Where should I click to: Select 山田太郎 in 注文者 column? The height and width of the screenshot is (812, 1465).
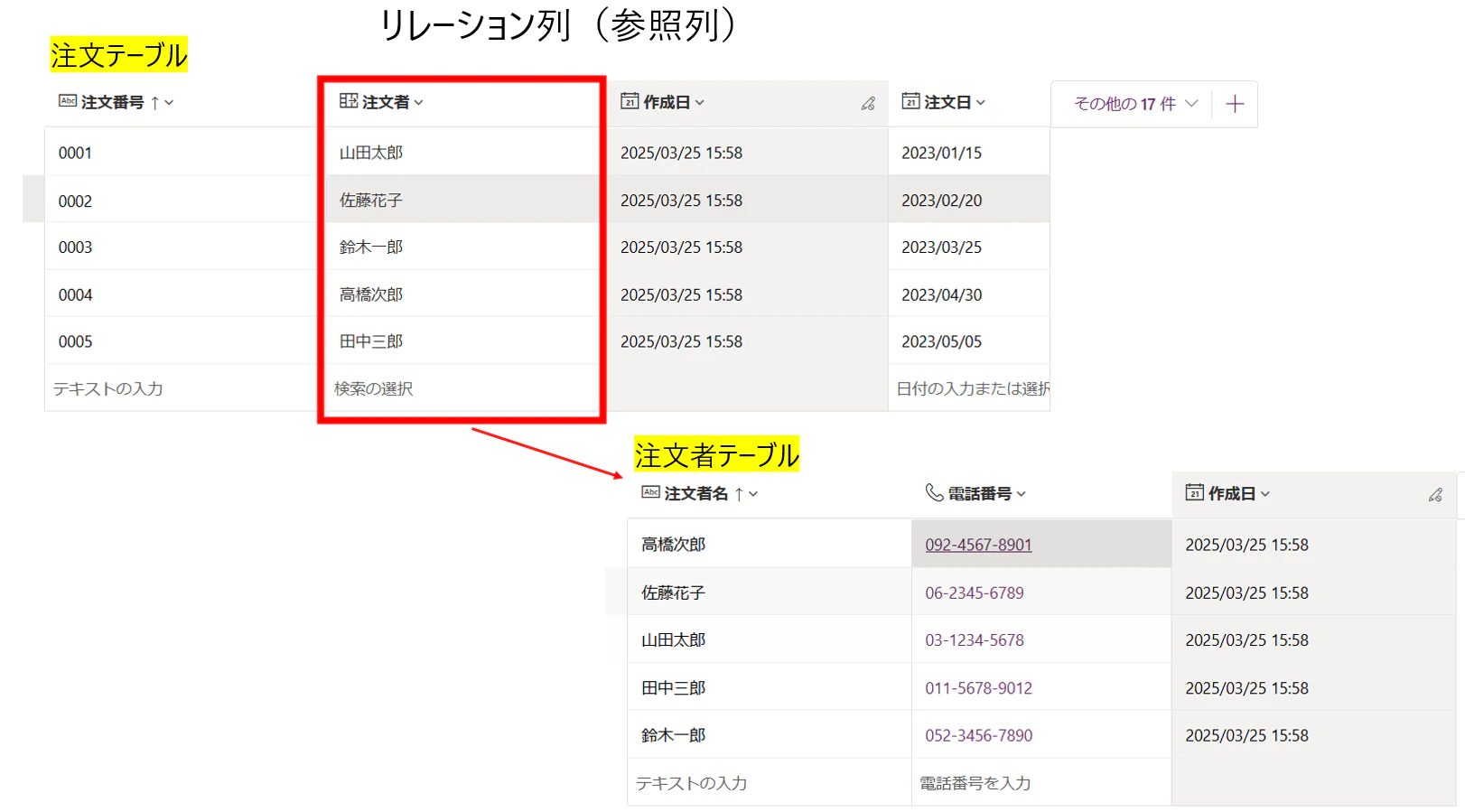coord(462,153)
